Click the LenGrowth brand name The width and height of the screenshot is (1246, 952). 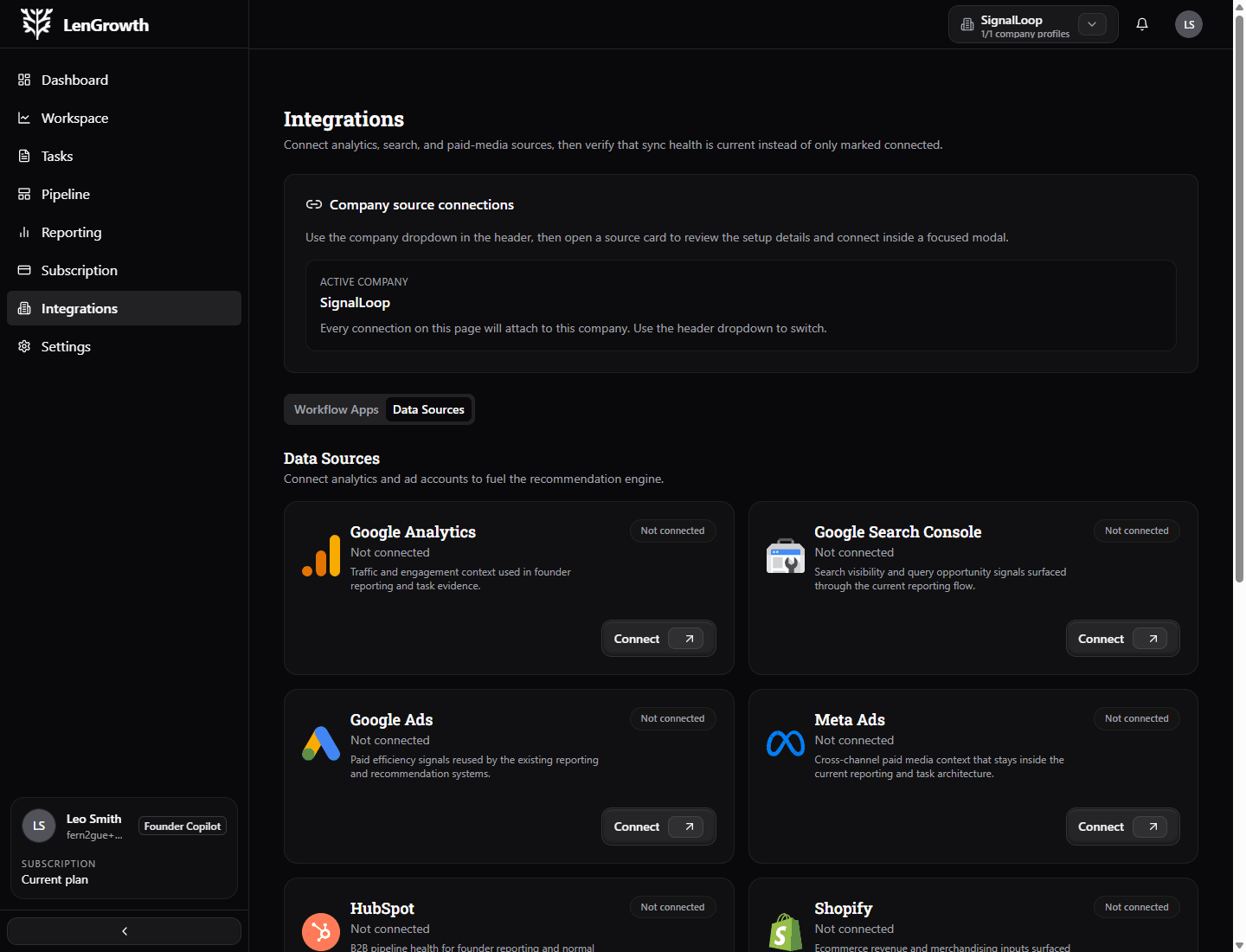click(106, 25)
